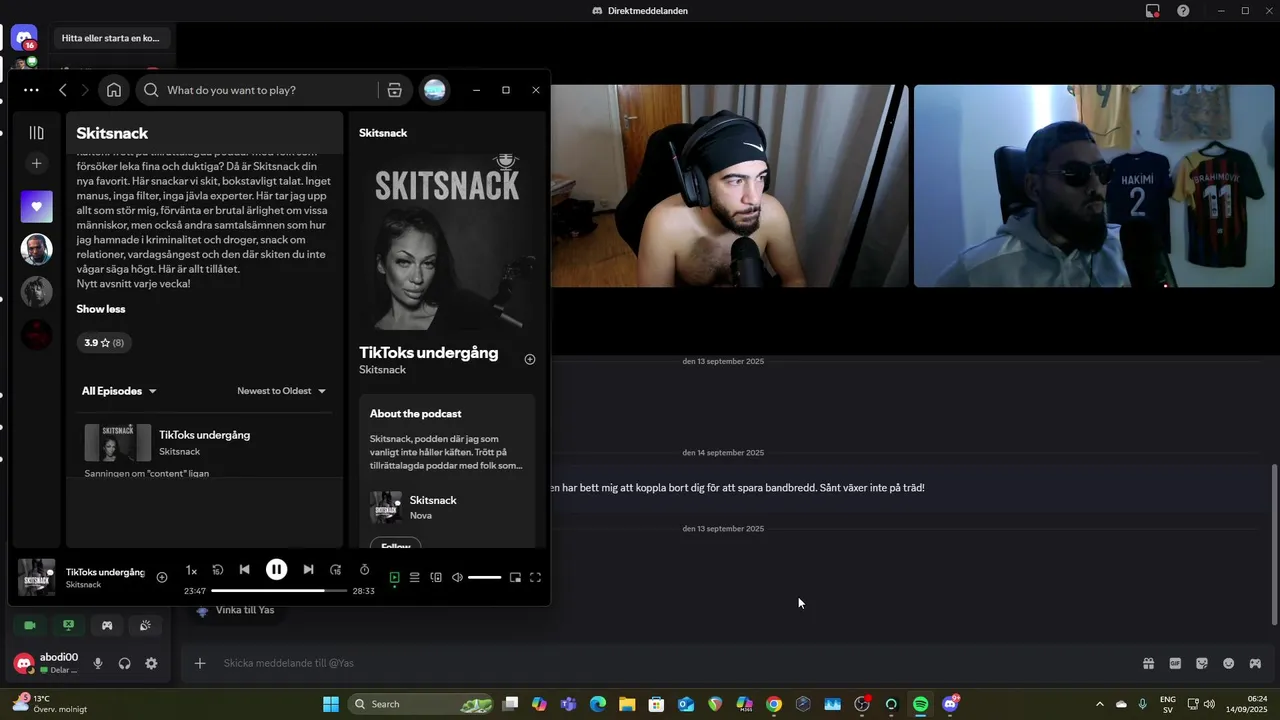The height and width of the screenshot is (720, 1280).
Task: Open Spotify profile avatar menu
Action: [434, 90]
